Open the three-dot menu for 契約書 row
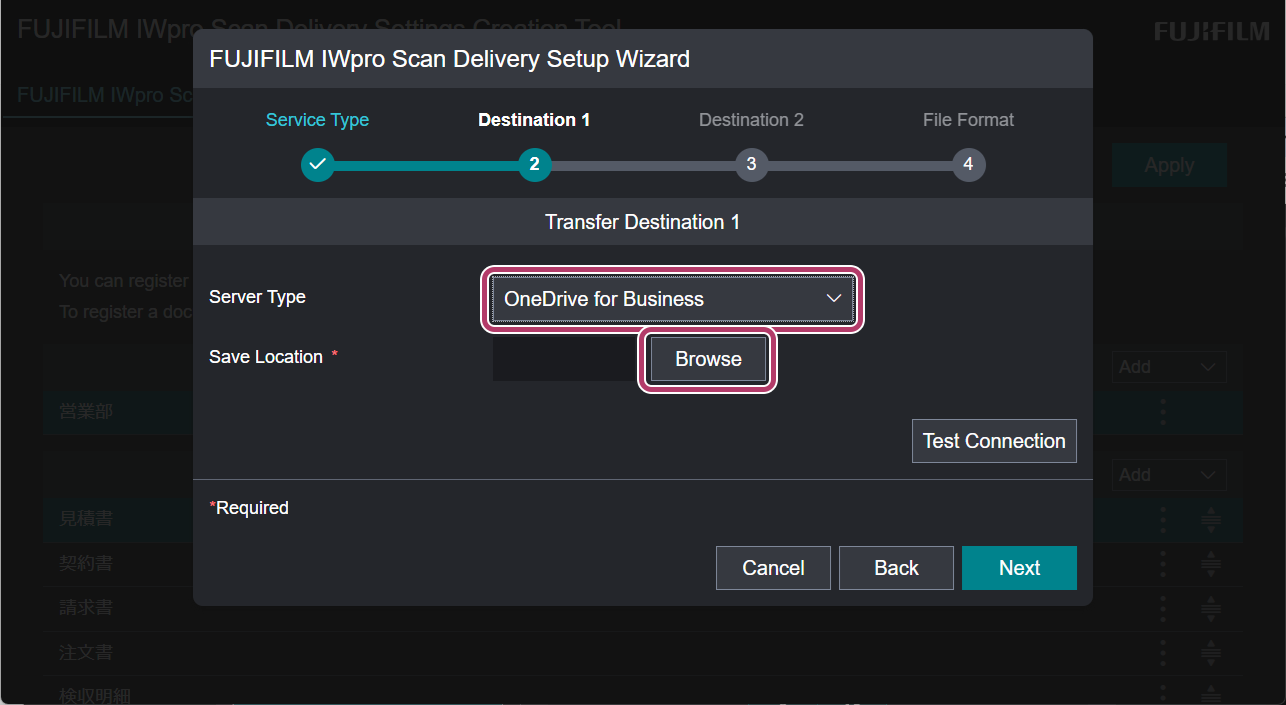Image resolution: width=1286 pixels, height=705 pixels. [x=1163, y=564]
